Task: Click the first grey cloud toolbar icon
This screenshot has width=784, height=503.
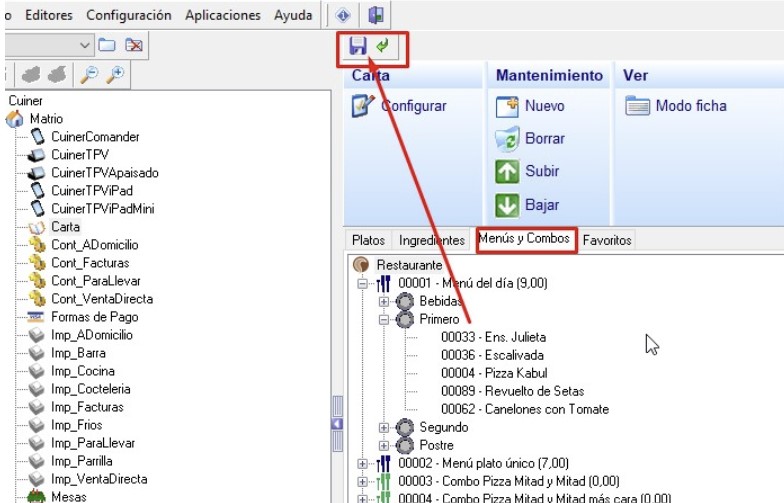Action: pyautogui.click(x=31, y=74)
